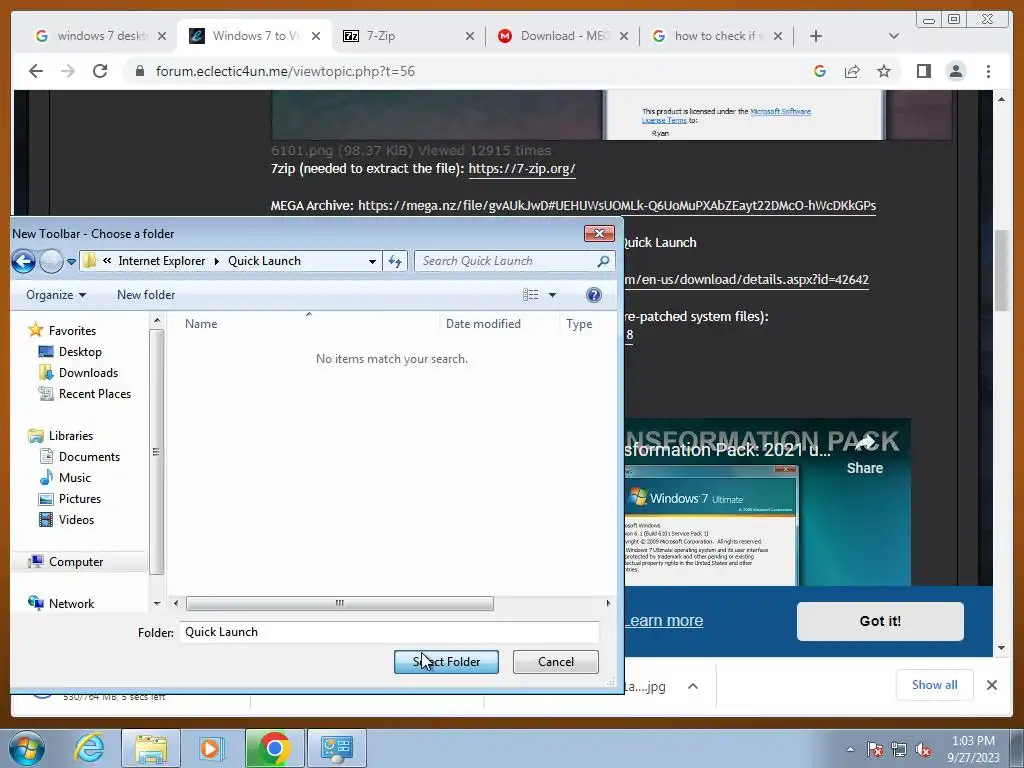1024x768 pixels.
Task: Click Internet Explorer in the address path
Action: pos(162,261)
